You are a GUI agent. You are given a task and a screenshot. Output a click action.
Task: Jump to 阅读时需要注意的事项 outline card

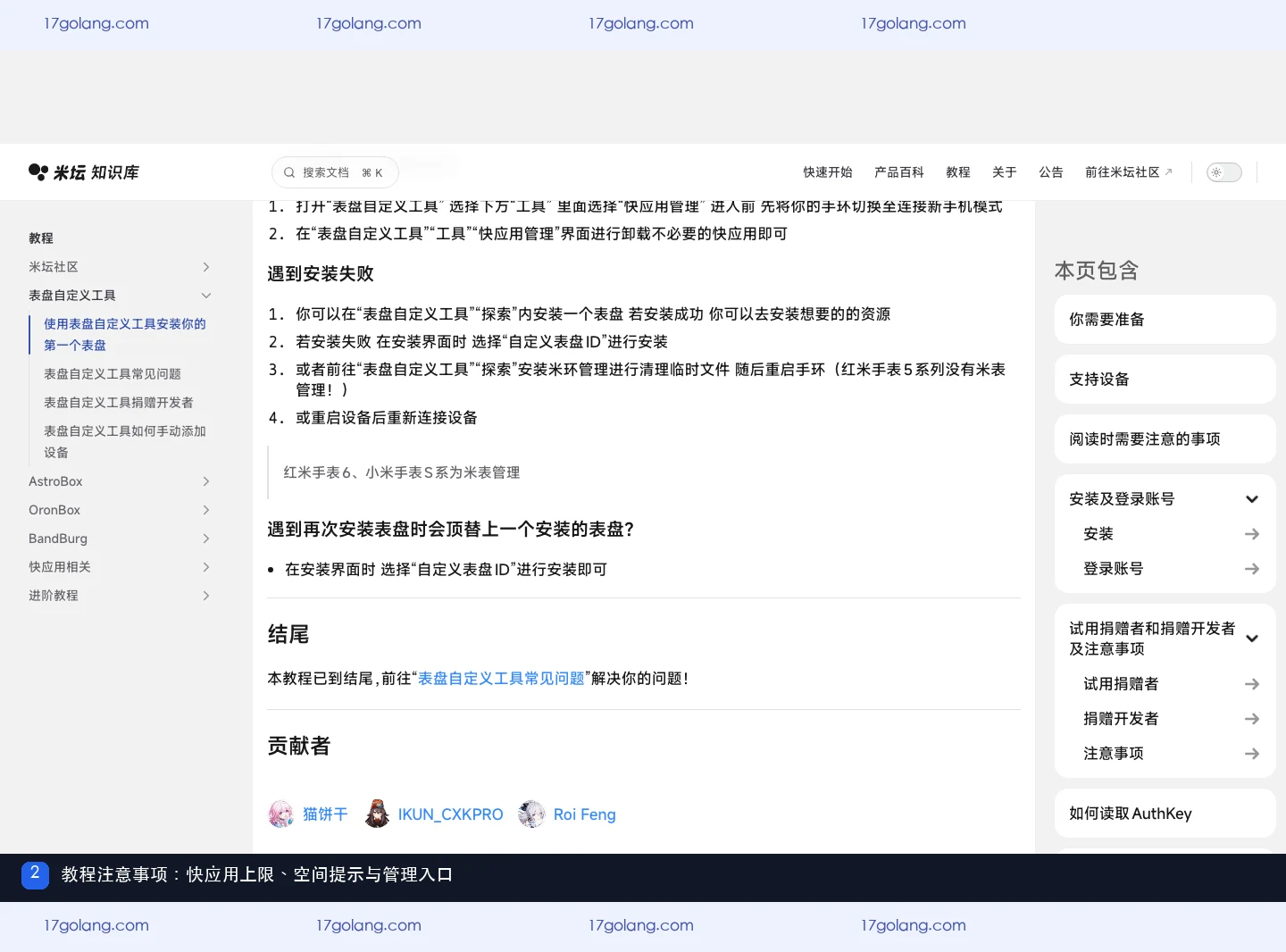[x=1165, y=439]
